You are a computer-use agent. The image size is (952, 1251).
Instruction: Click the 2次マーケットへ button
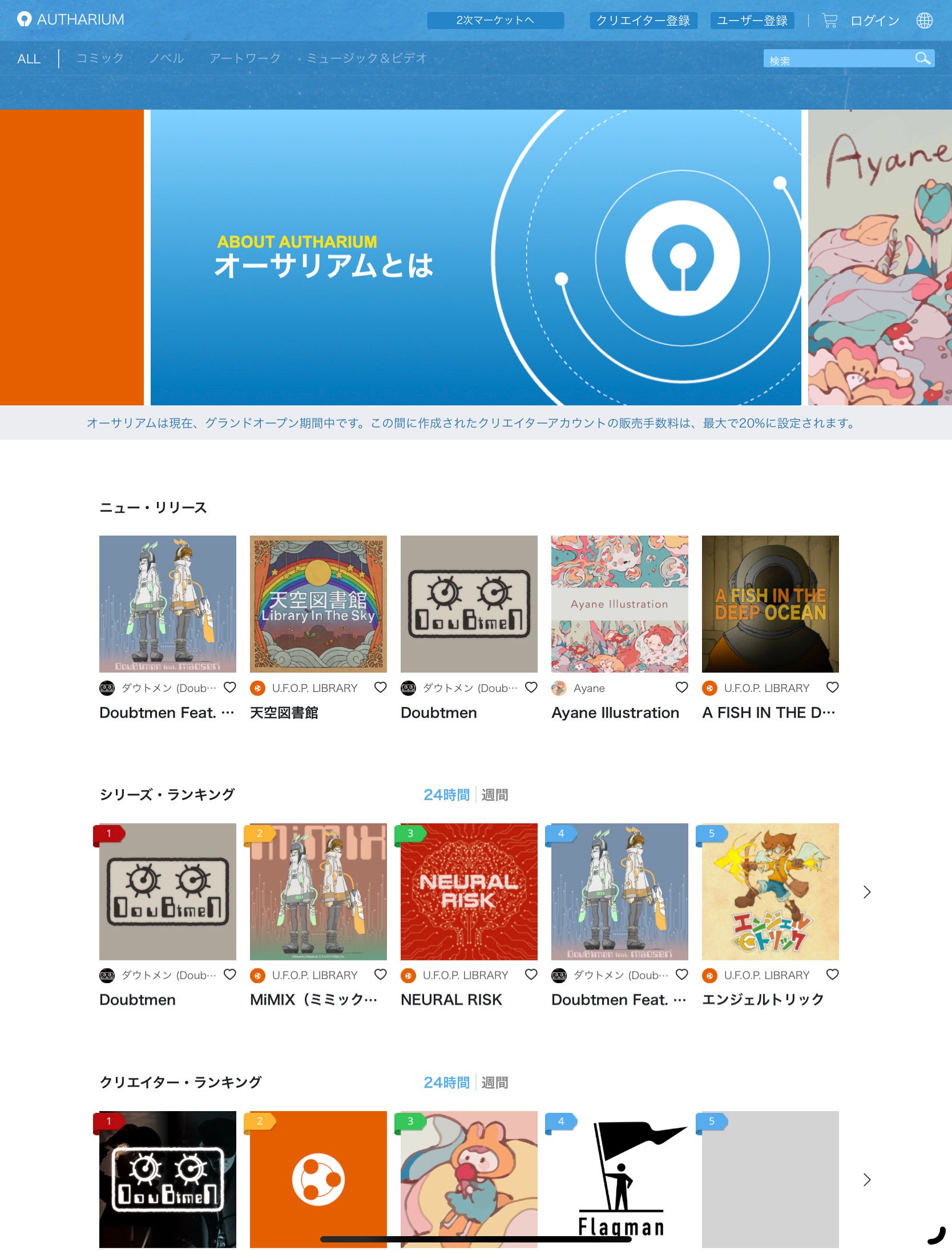(x=495, y=21)
